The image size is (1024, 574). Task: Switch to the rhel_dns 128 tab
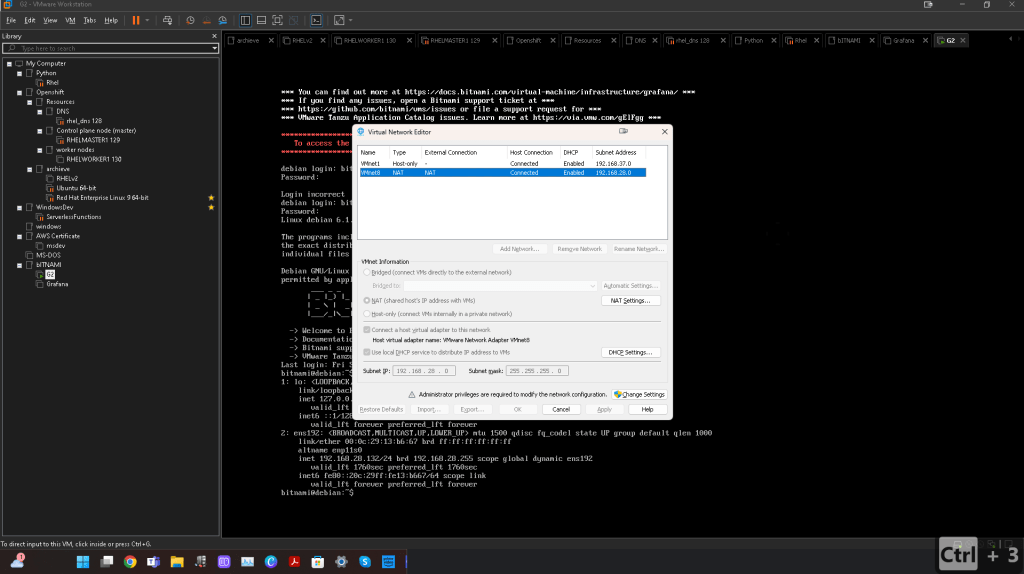692,40
